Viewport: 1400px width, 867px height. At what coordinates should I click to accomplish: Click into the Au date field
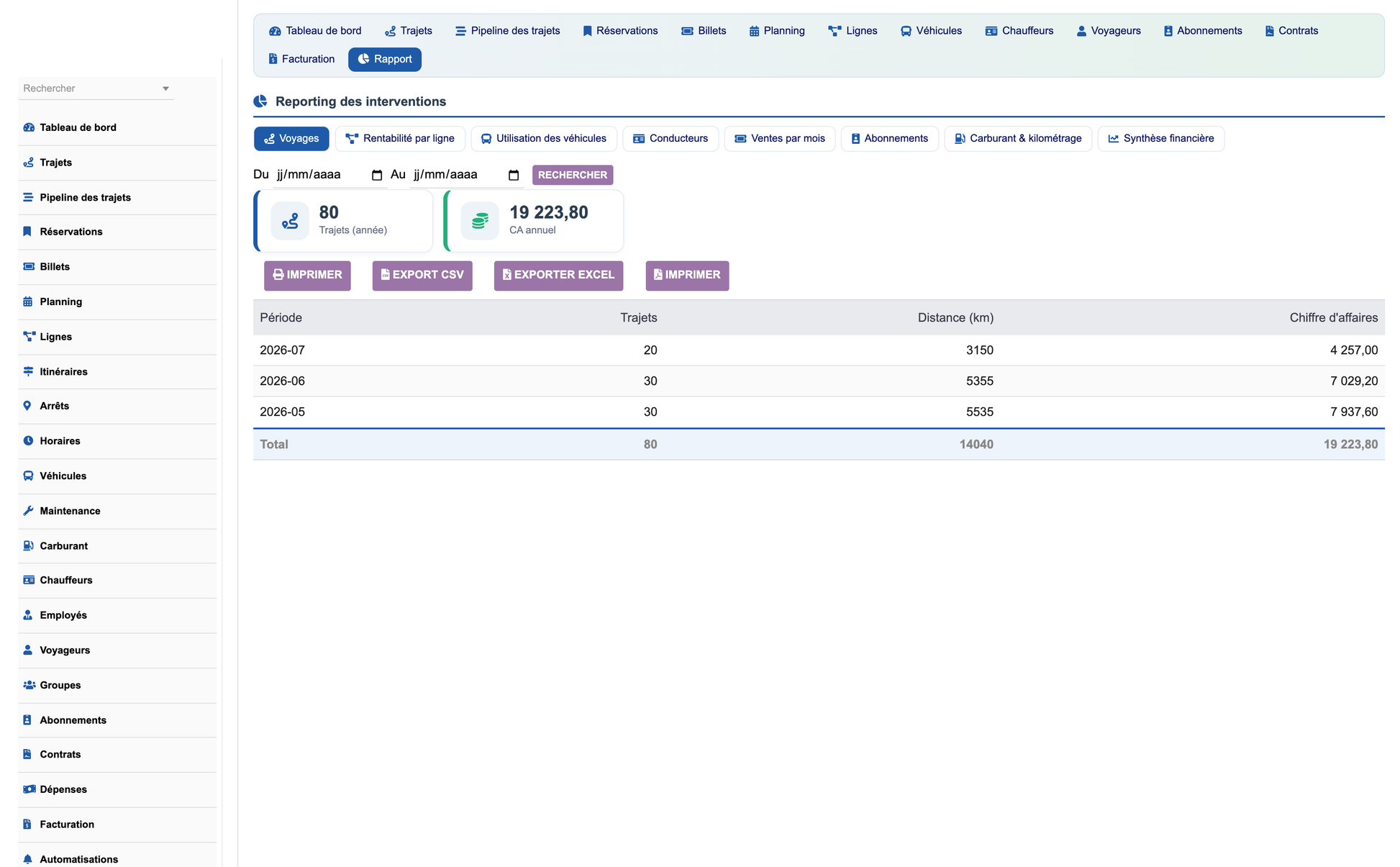[x=466, y=175]
